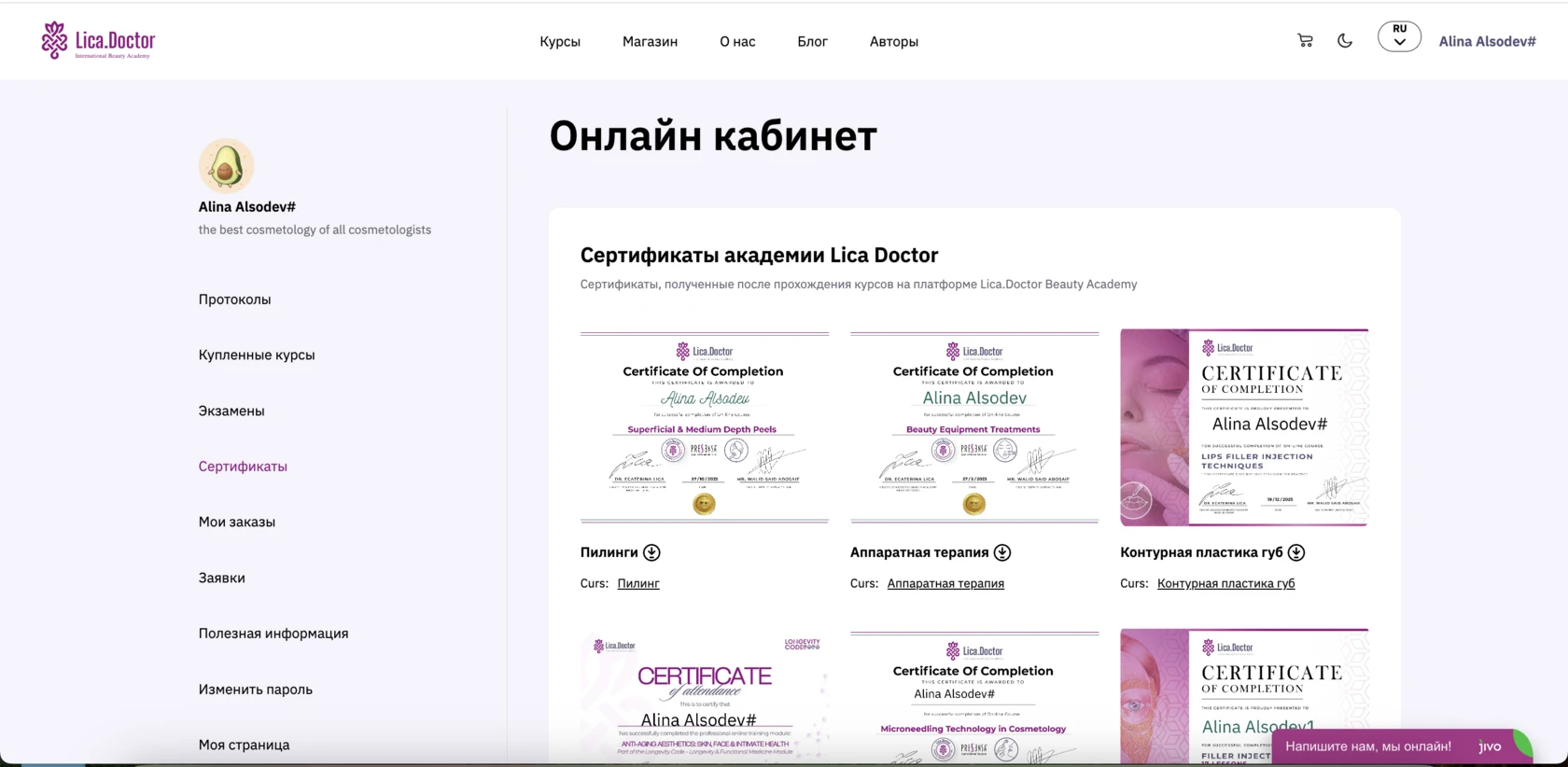This screenshot has height=767, width=1568.
Task: Open Microneedling Technology in Cosmetology certificate thumbnail
Action: [x=974, y=695]
